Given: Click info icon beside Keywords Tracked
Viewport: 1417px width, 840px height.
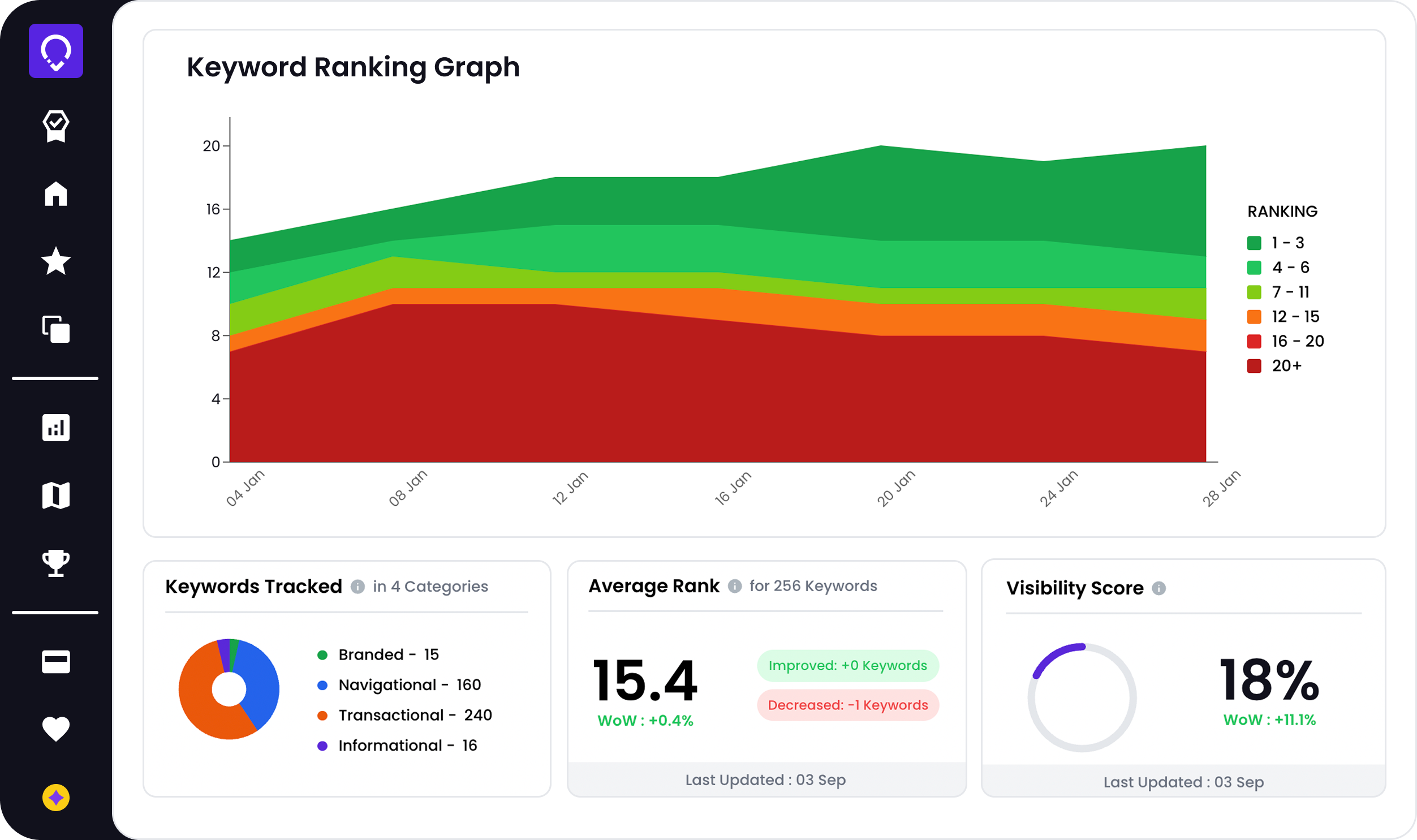Looking at the screenshot, I should tap(358, 587).
